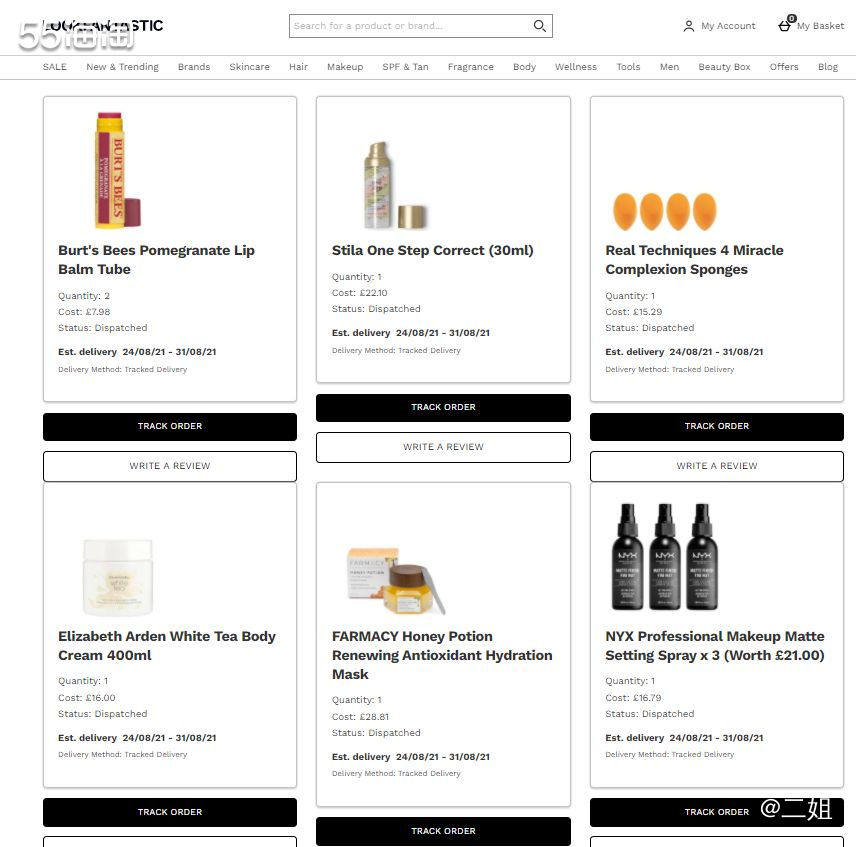Click the Burt's Bees lip balm image
Viewport: 856px width, 847px height.
coord(118,170)
